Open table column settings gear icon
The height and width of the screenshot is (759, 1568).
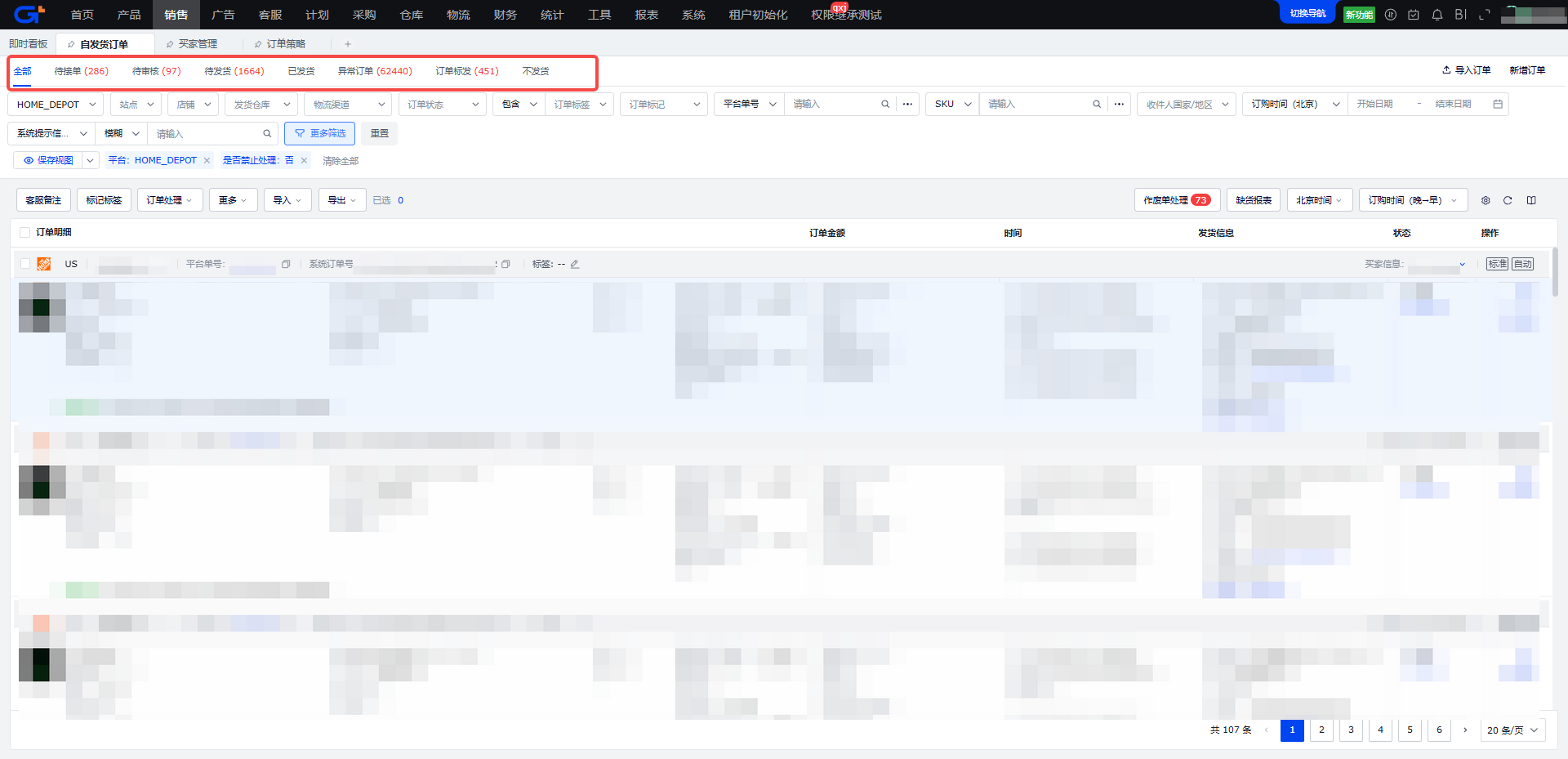(1486, 200)
